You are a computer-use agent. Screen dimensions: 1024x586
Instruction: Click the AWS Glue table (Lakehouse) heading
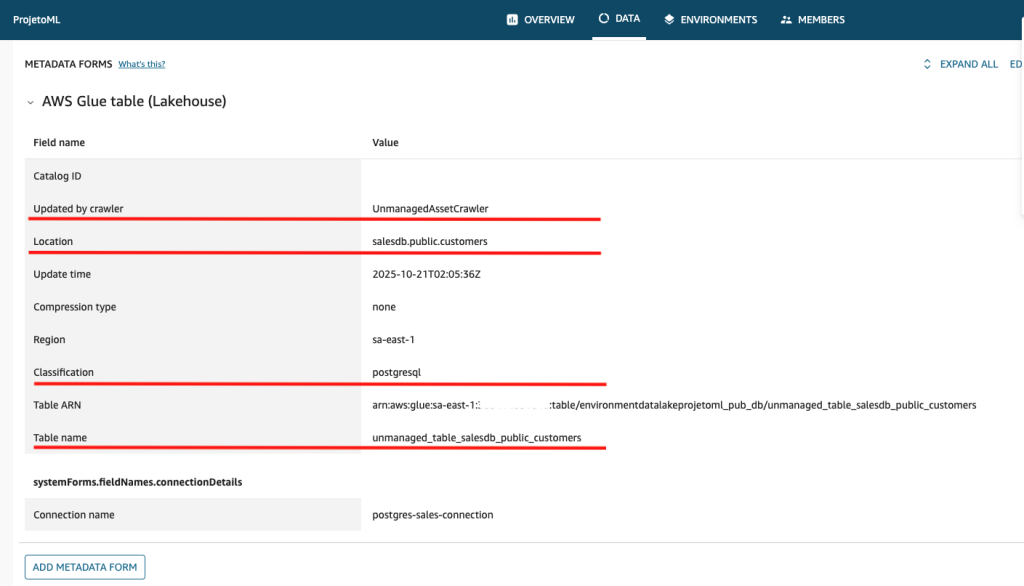[134, 101]
